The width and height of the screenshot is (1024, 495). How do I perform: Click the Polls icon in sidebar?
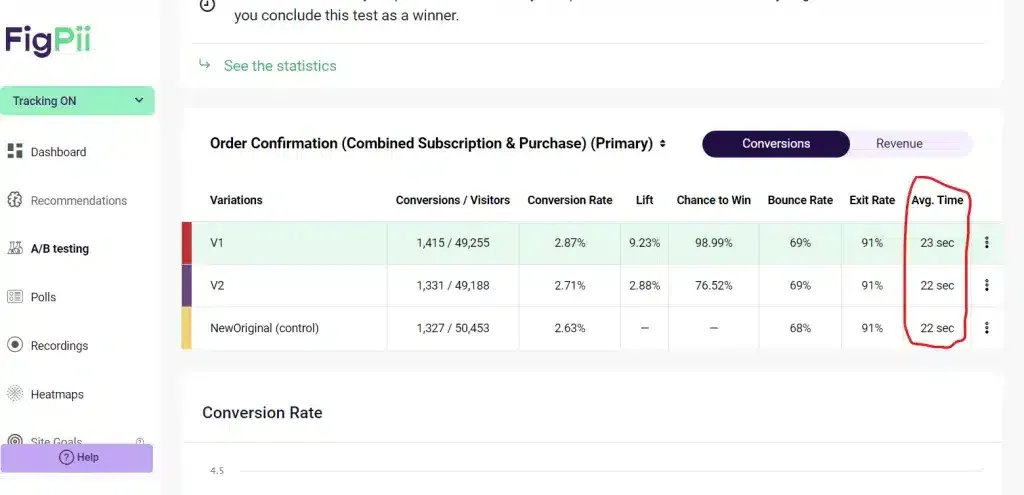tap(15, 296)
